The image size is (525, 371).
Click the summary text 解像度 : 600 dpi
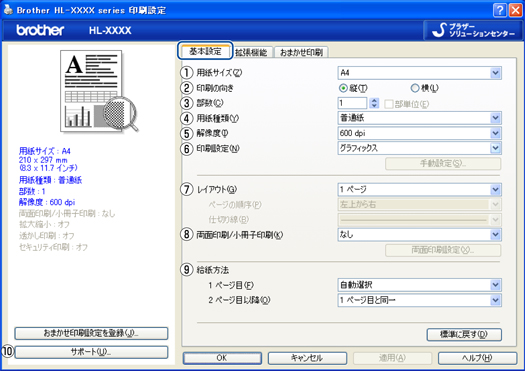click(x=47, y=202)
